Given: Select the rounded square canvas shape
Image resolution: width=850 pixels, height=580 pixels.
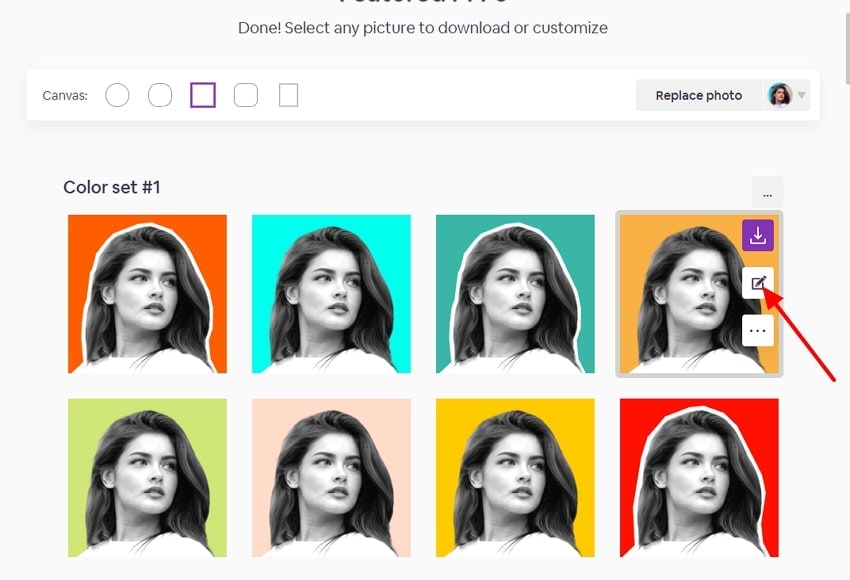Looking at the screenshot, I should [x=246, y=95].
